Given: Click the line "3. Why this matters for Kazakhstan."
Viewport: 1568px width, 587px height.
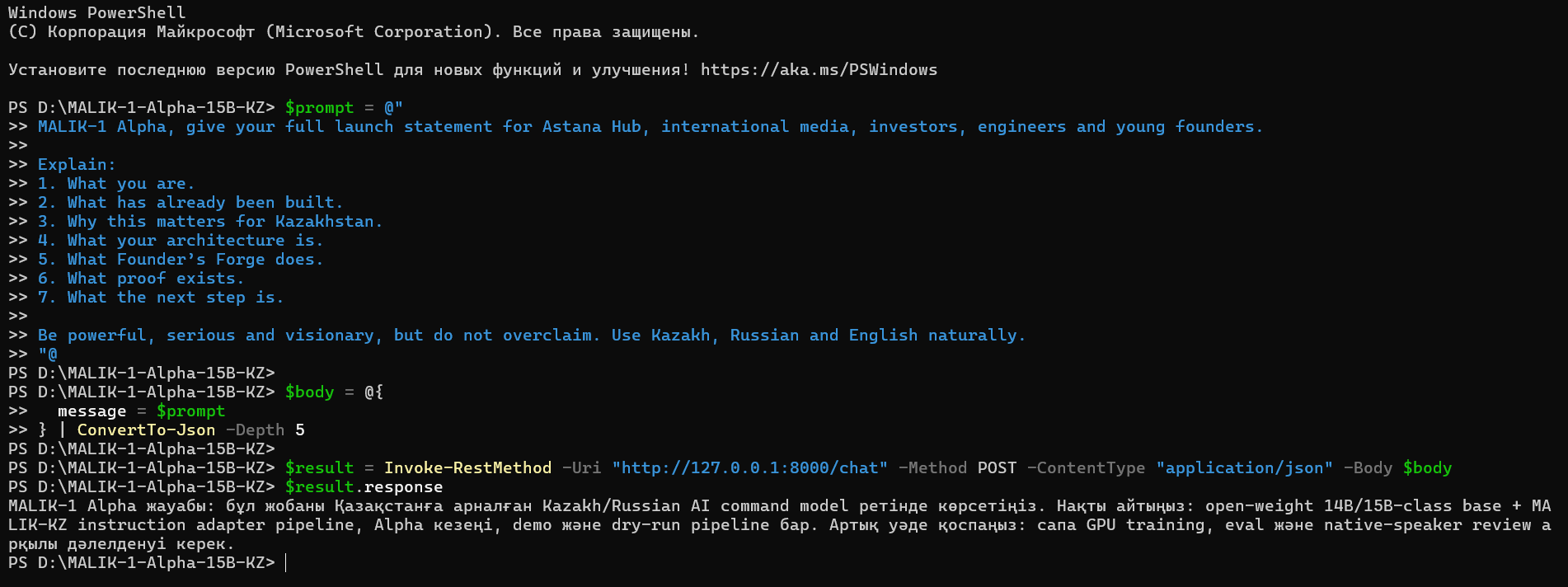Looking at the screenshot, I should tap(210, 222).
